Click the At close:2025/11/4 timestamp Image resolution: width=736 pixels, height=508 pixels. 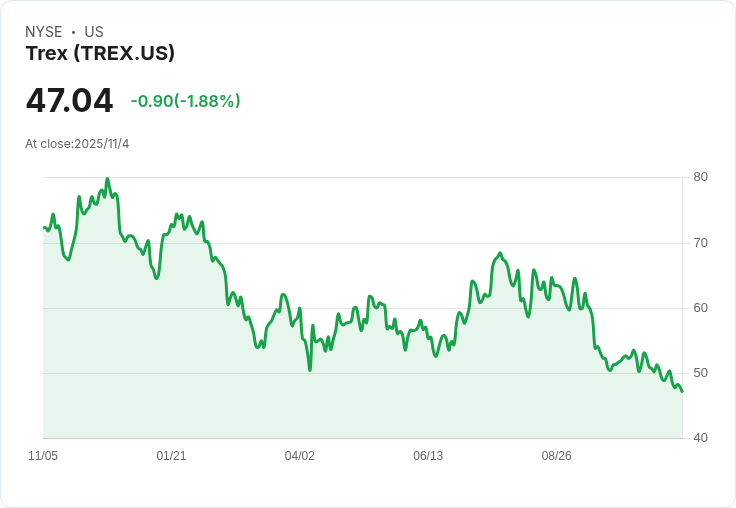(x=77, y=144)
